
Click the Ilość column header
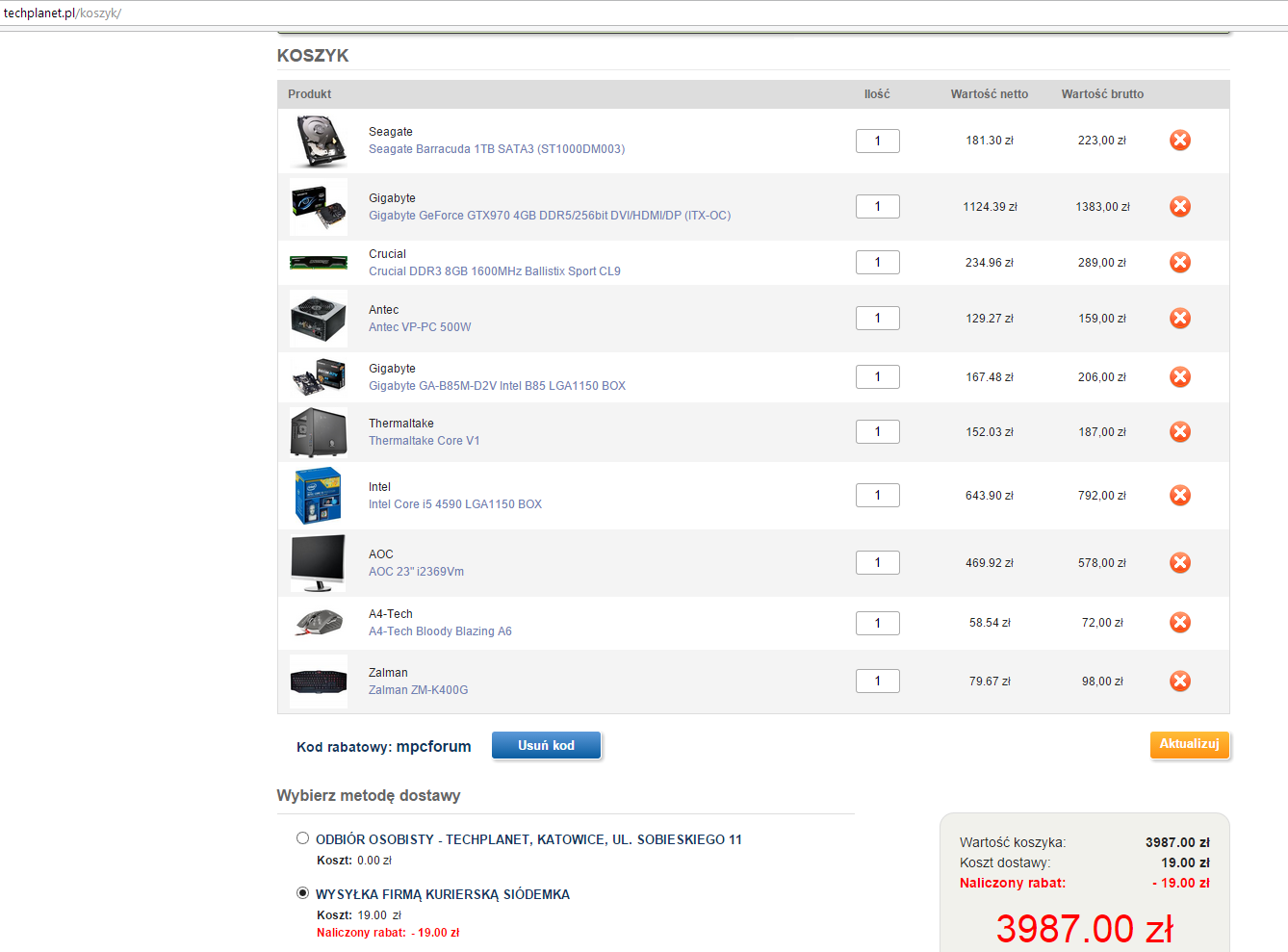877,94
